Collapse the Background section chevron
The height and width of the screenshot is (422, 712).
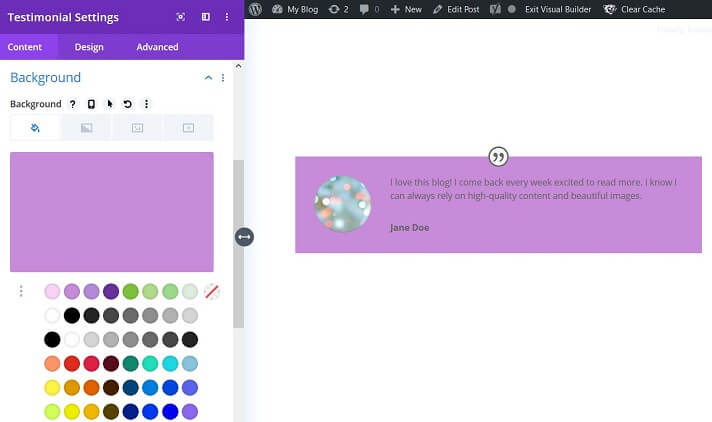[208, 78]
